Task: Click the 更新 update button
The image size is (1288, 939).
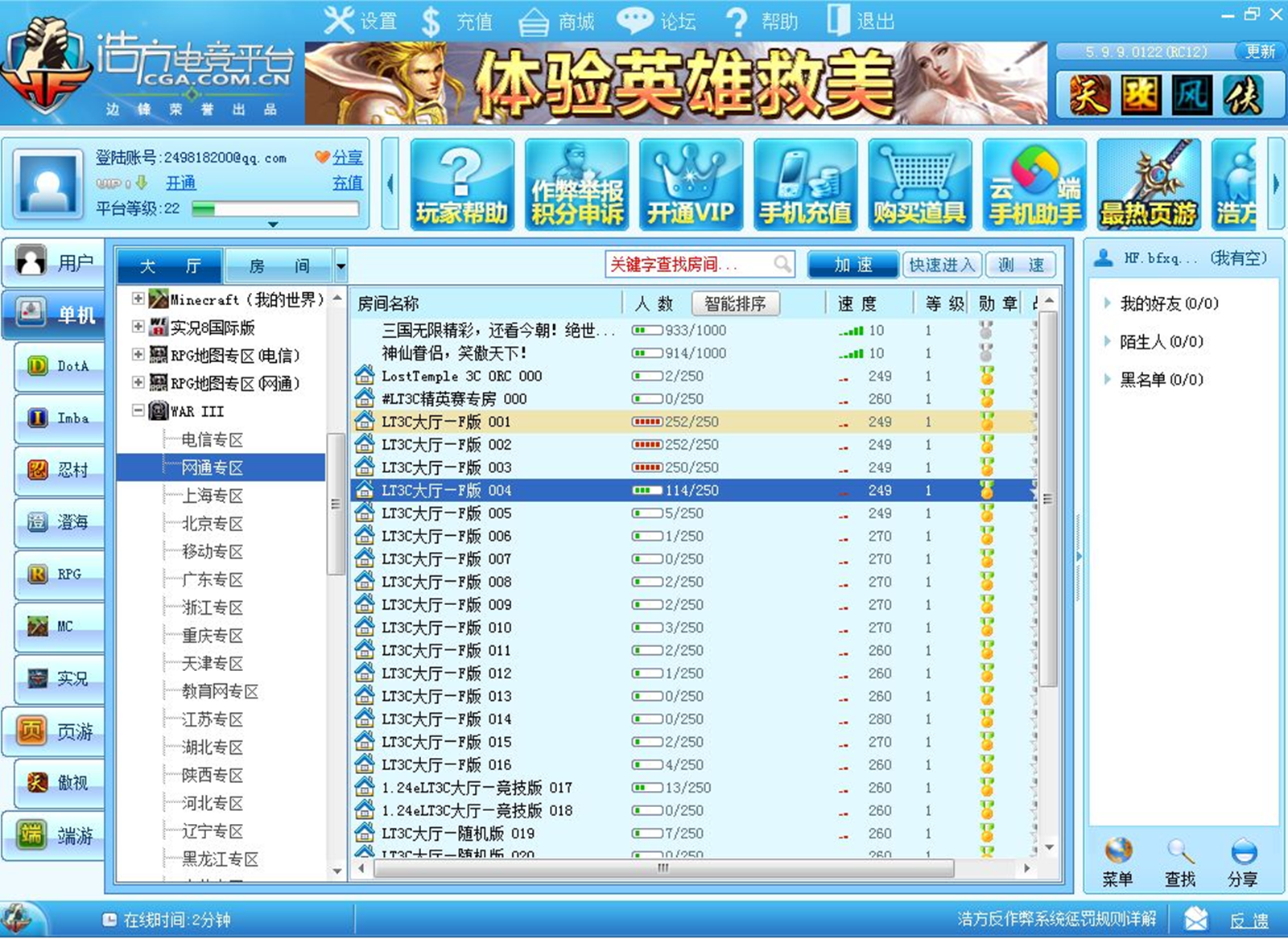Action: click(1260, 51)
